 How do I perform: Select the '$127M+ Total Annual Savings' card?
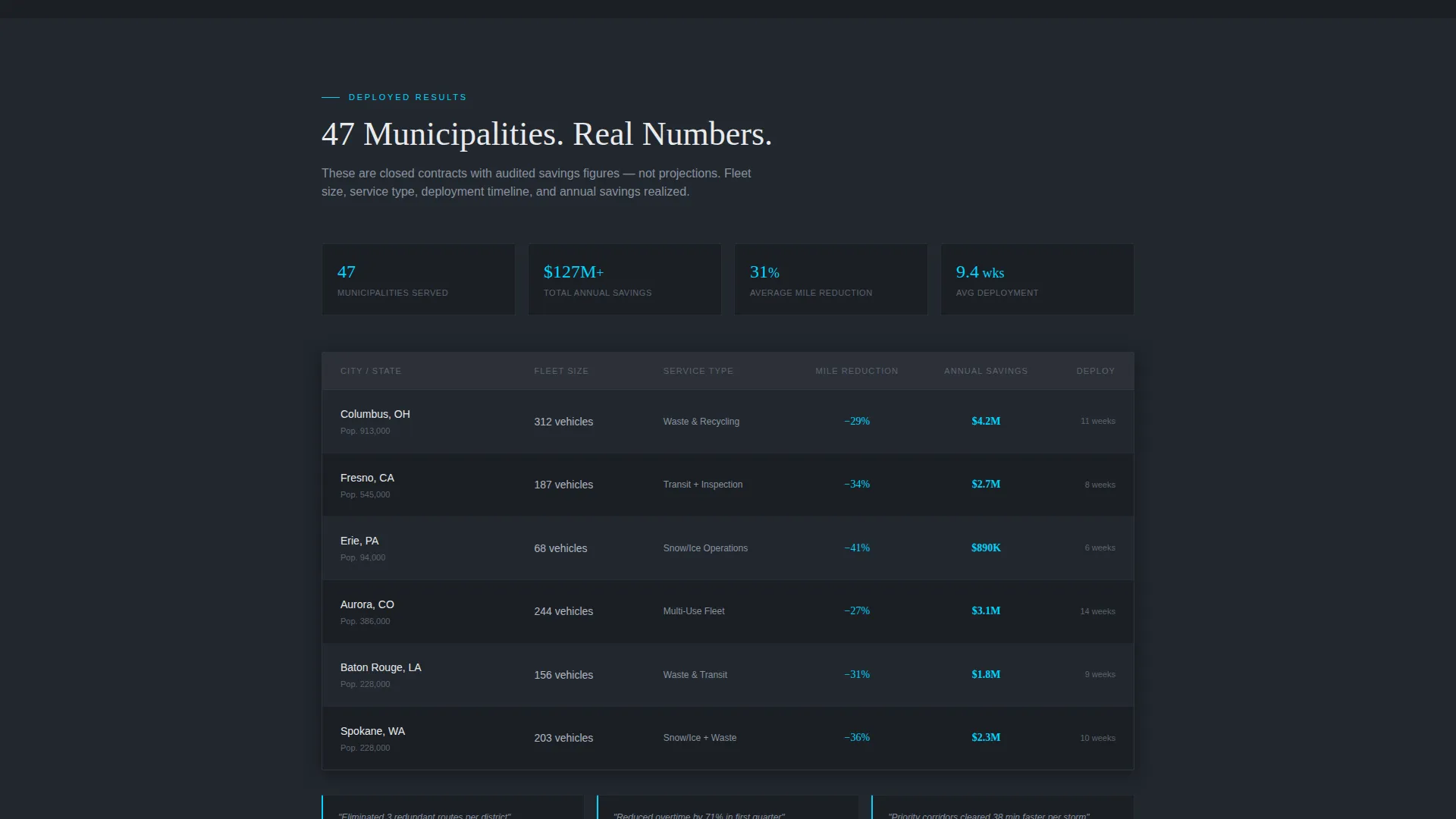[x=625, y=279]
